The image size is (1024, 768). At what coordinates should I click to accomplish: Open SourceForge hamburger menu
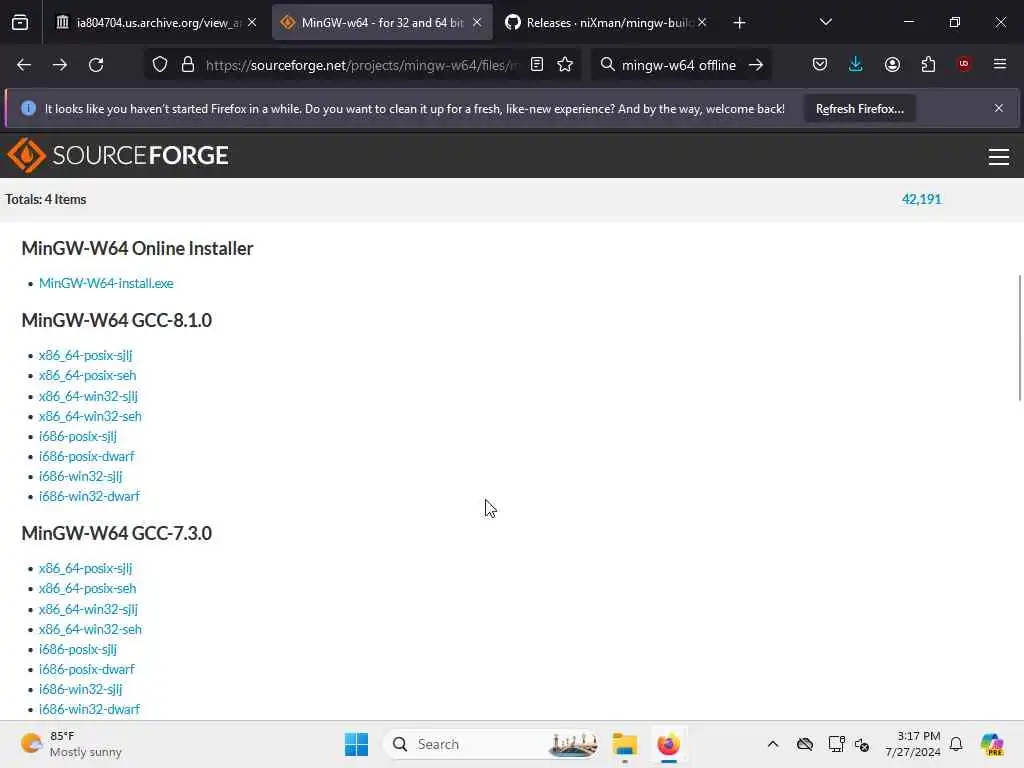coord(999,157)
